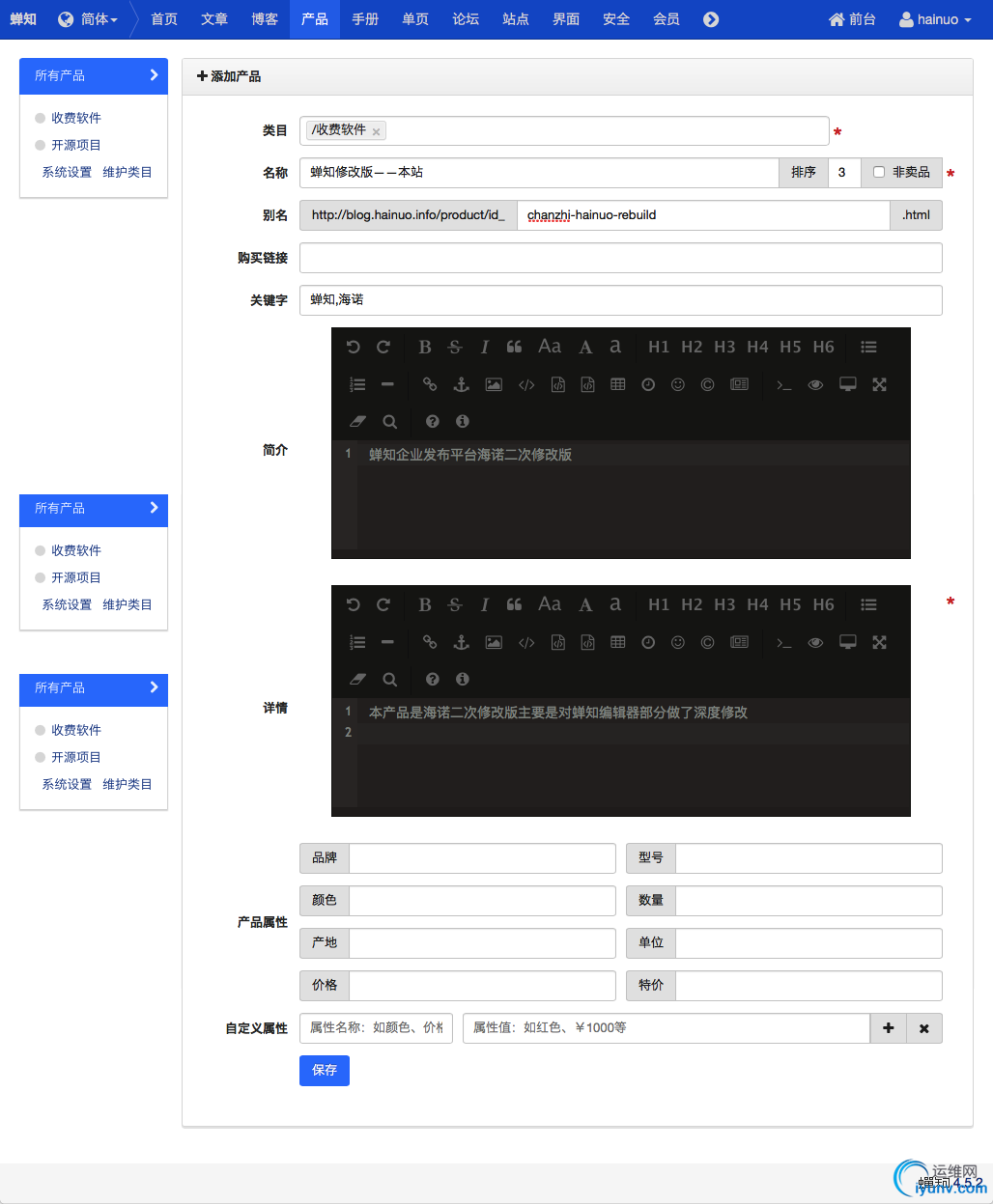This screenshot has height=1204, width=993.
Task: Open 维护类目 in top sidebar panel
Action: [x=128, y=172]
